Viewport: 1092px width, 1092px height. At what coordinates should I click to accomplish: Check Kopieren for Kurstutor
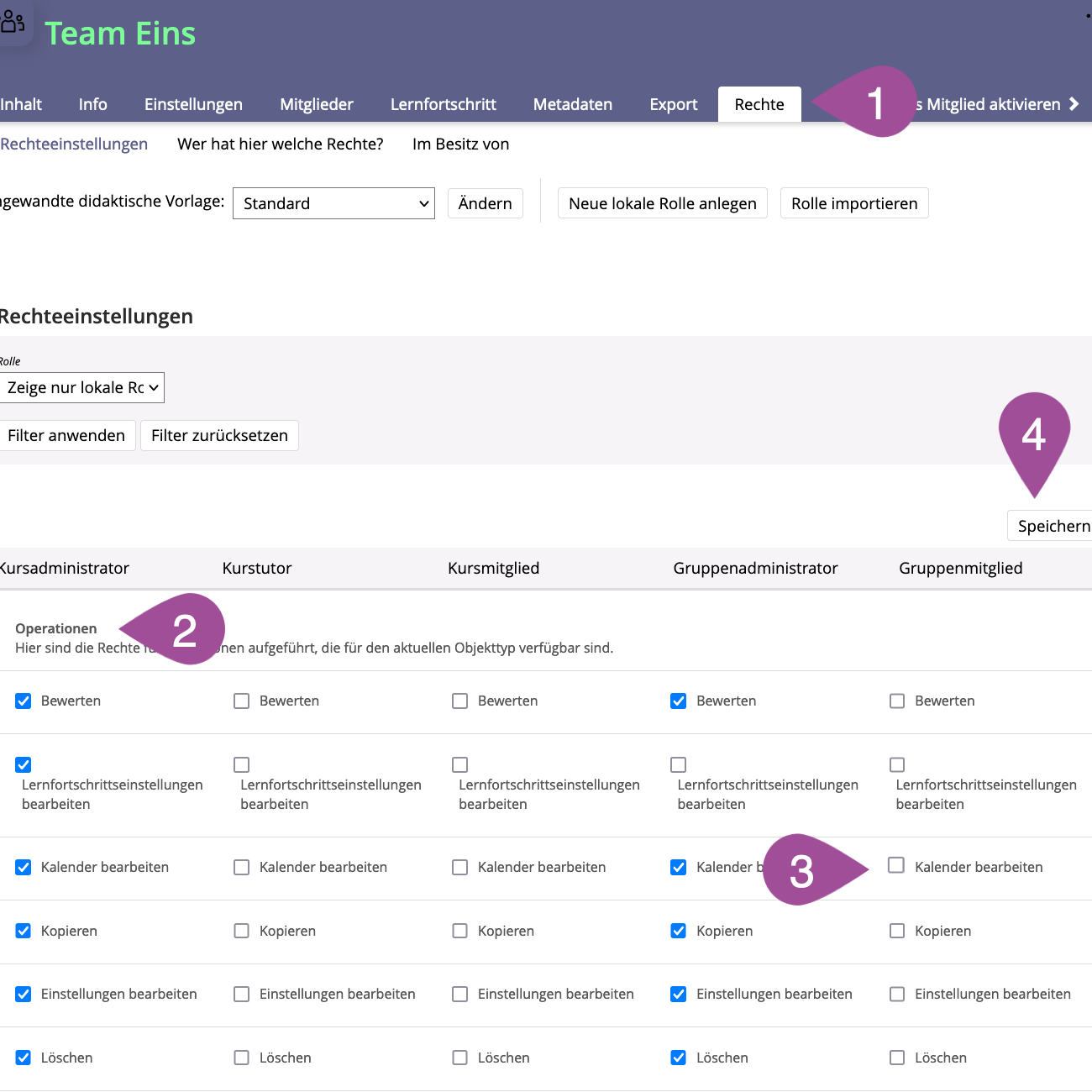242,931
